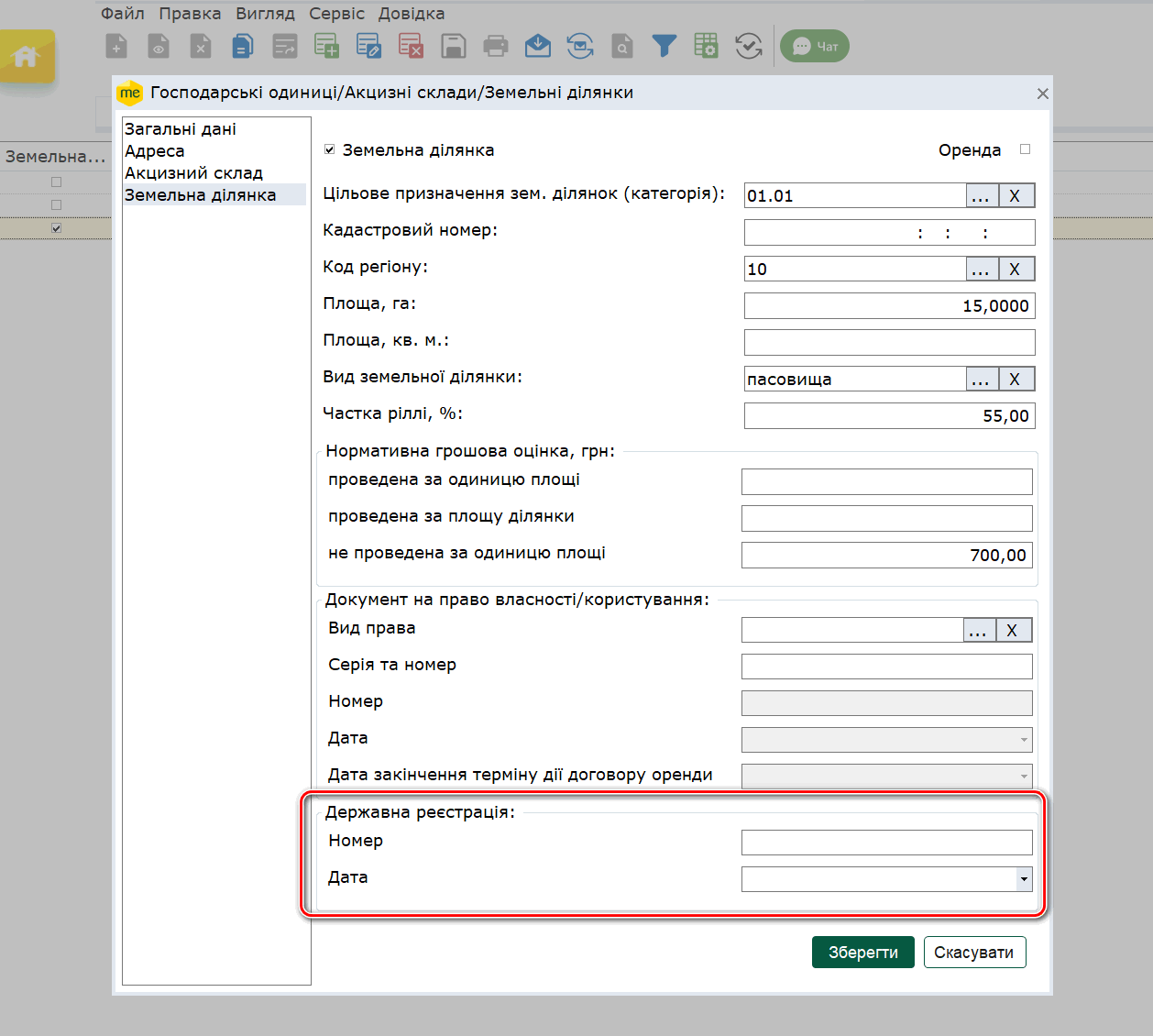Image resolution: width=1153 pixels, height=1036 pixels.
Task: Toggle the checked row checkbox in left grid
Action: [57, 228]
